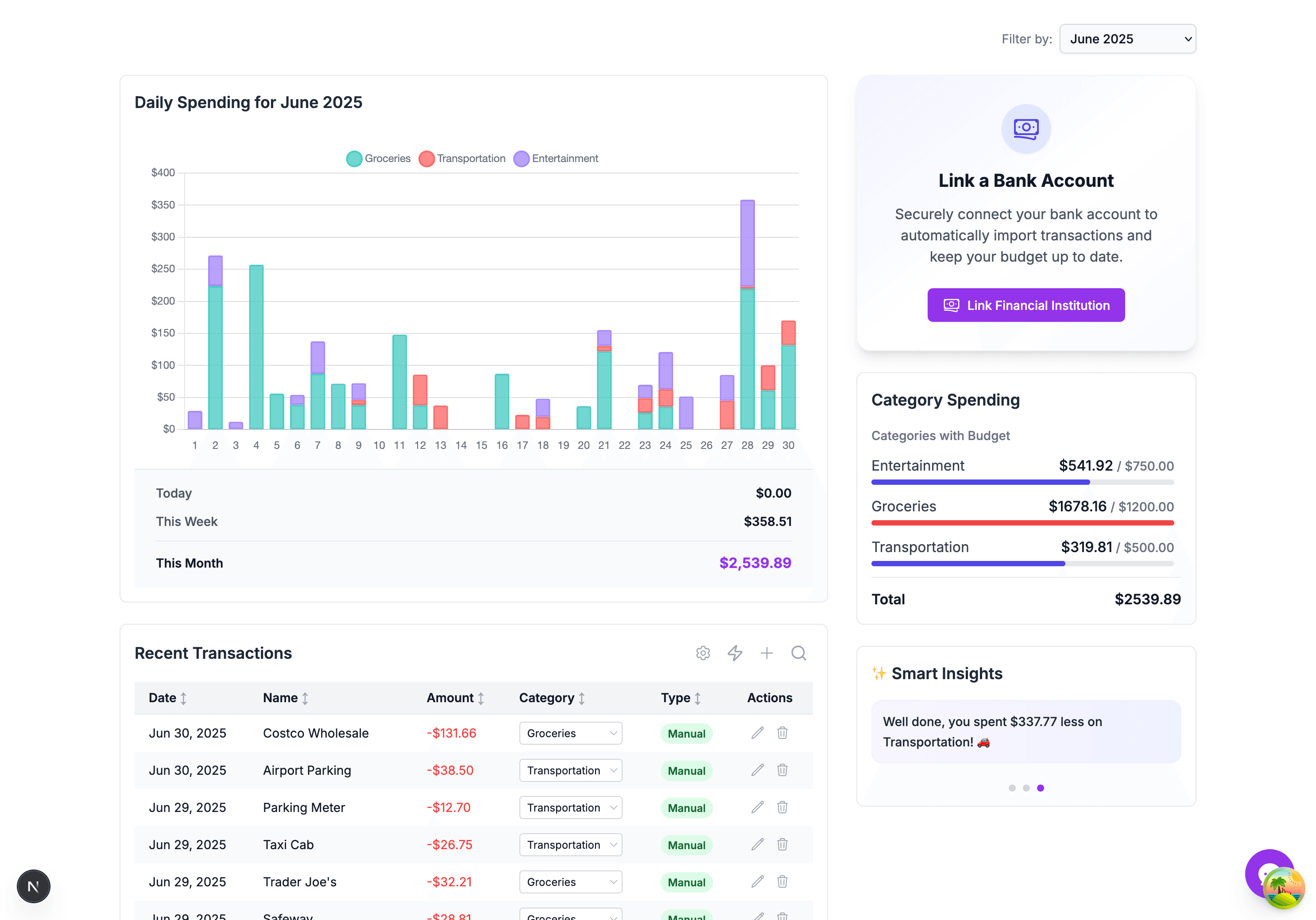Image resolution: width=1316 pixels, height=920 pixels.
Task: Open the June 2025 filter dropdown
Action: [1127, 39]
